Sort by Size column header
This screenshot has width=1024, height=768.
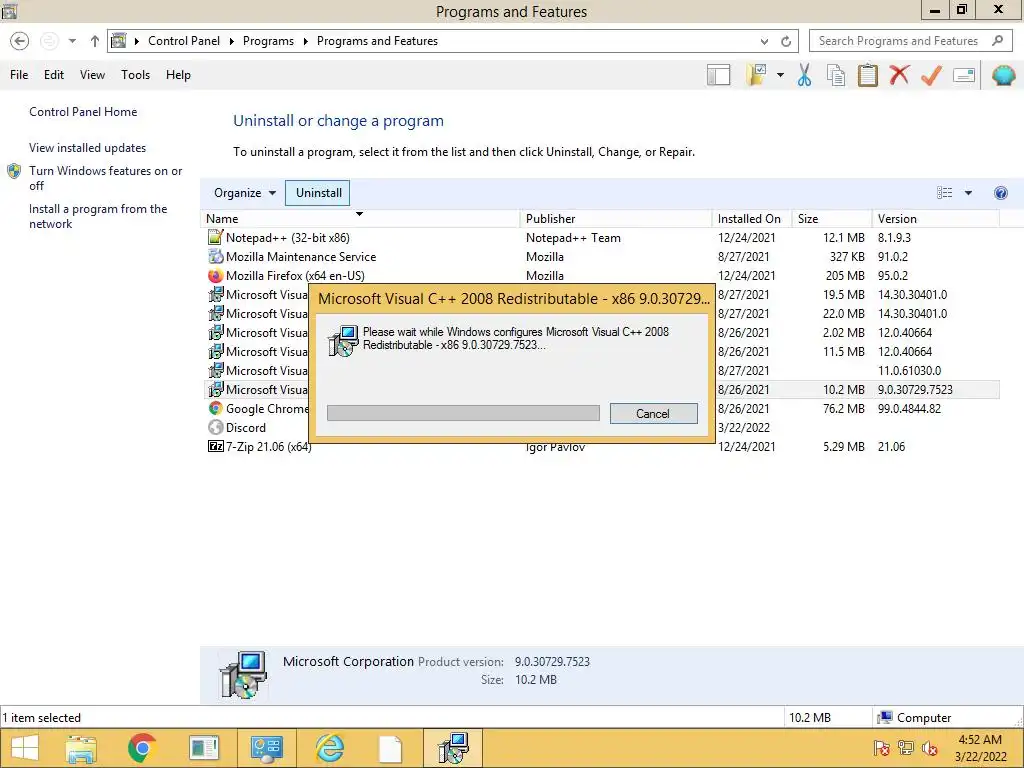[832, 219]
